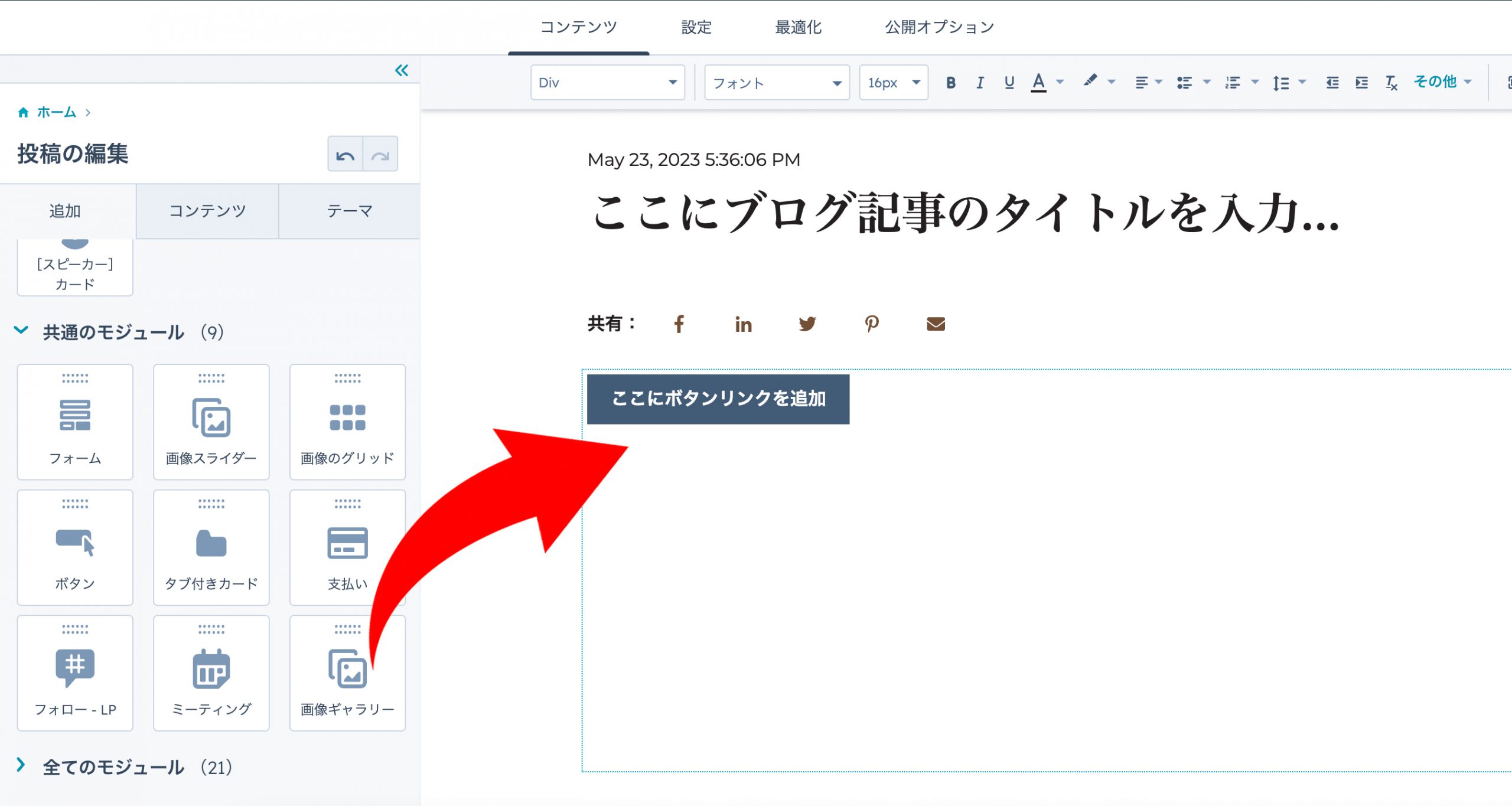Open the 公開オプション tab
The height and width of the screenshot is (806, 1512).
click(939, 27)
